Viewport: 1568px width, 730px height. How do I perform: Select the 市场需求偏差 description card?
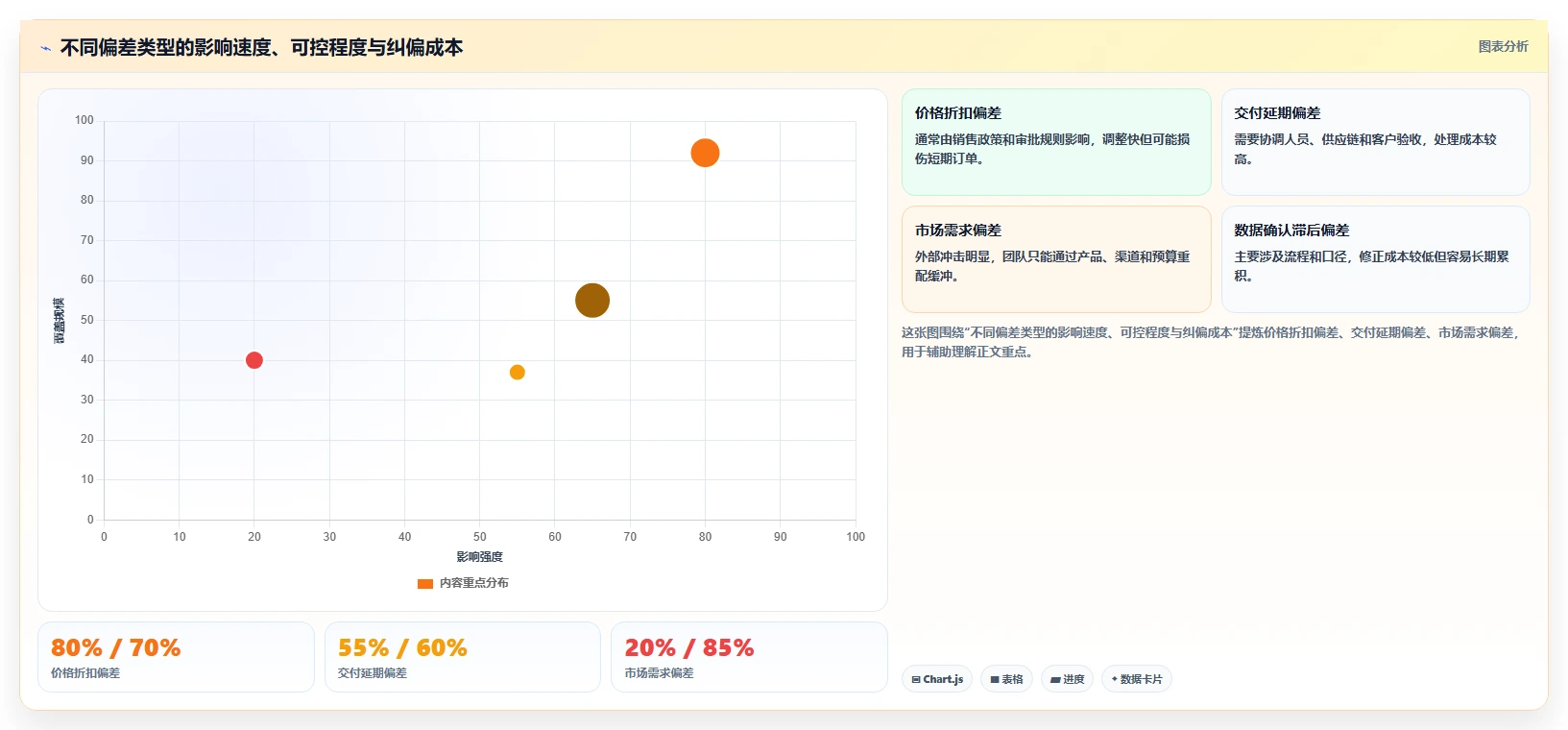(x=1056, y=259)
